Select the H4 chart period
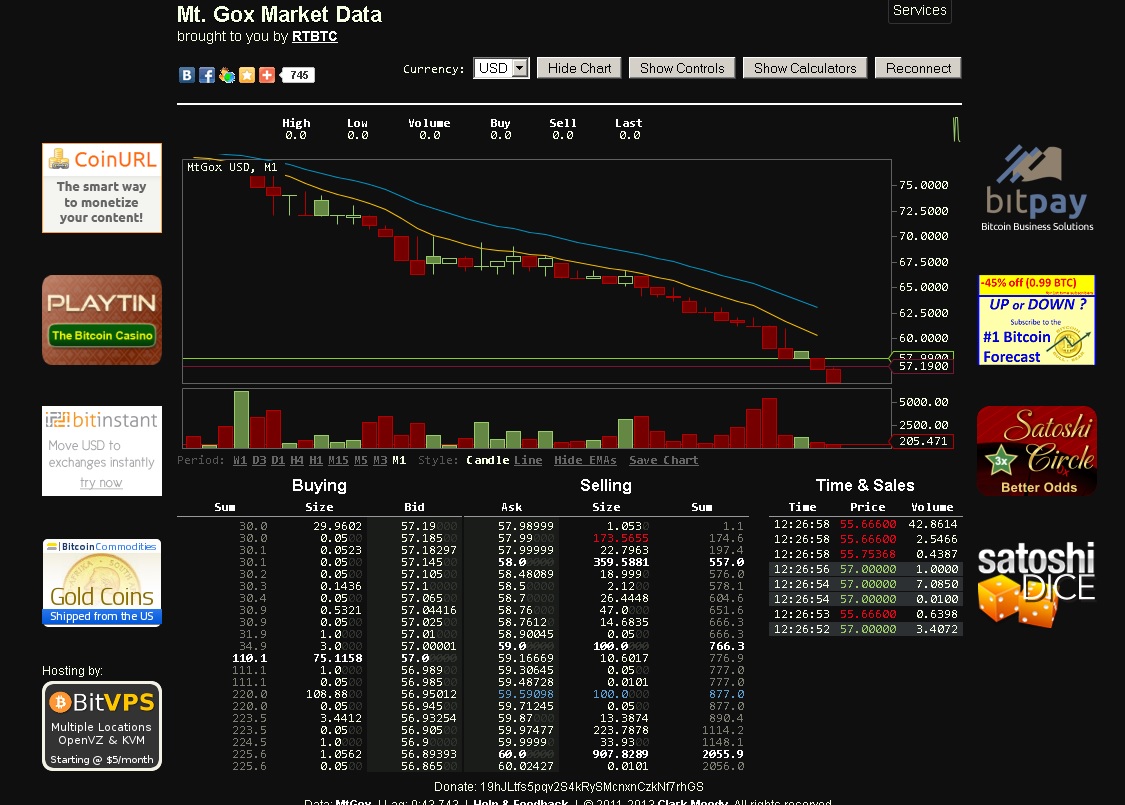1125x805 pixels. click(x=297, y=461)
